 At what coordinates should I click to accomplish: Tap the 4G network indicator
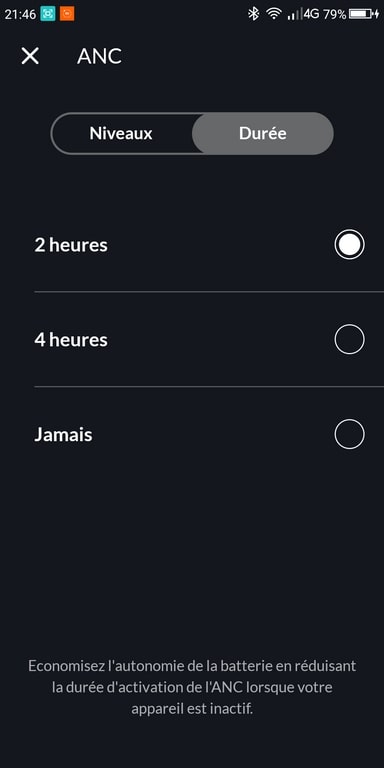311,14
